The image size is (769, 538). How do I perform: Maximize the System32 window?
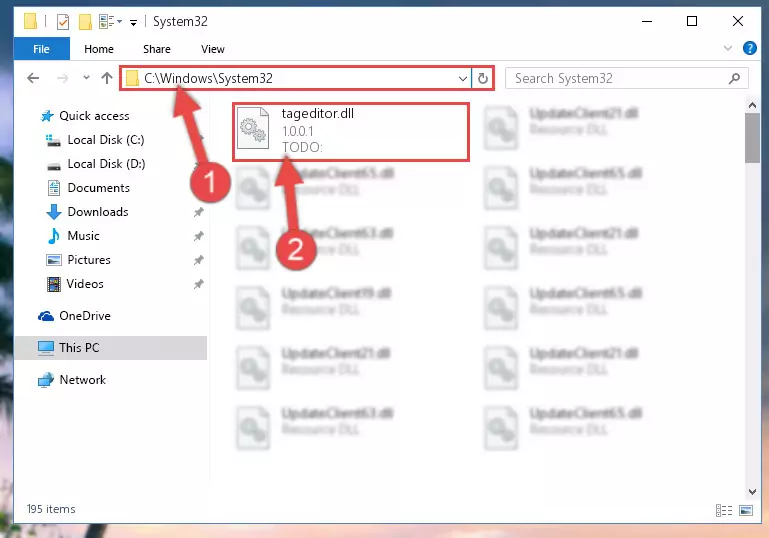click(692, 21)
